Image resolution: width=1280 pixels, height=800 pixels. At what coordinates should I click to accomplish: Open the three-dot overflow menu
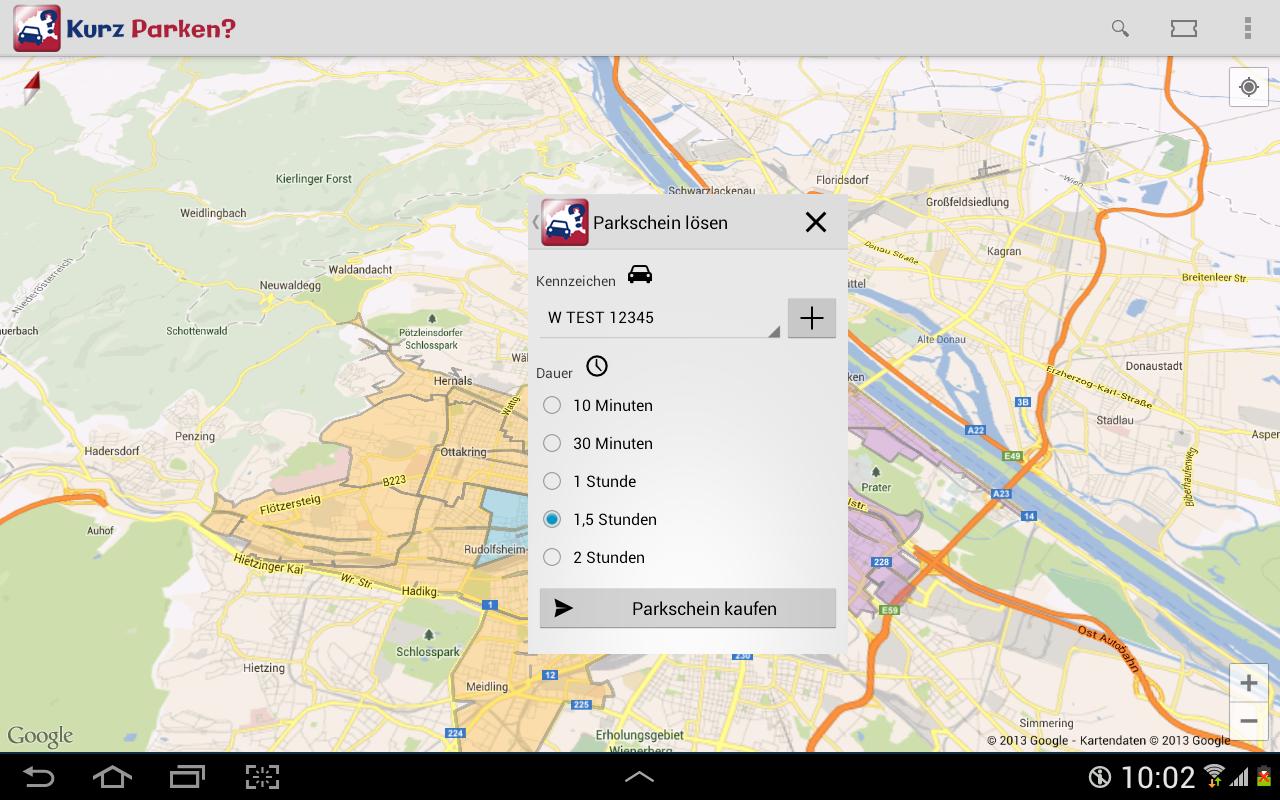coord(1247,28)
